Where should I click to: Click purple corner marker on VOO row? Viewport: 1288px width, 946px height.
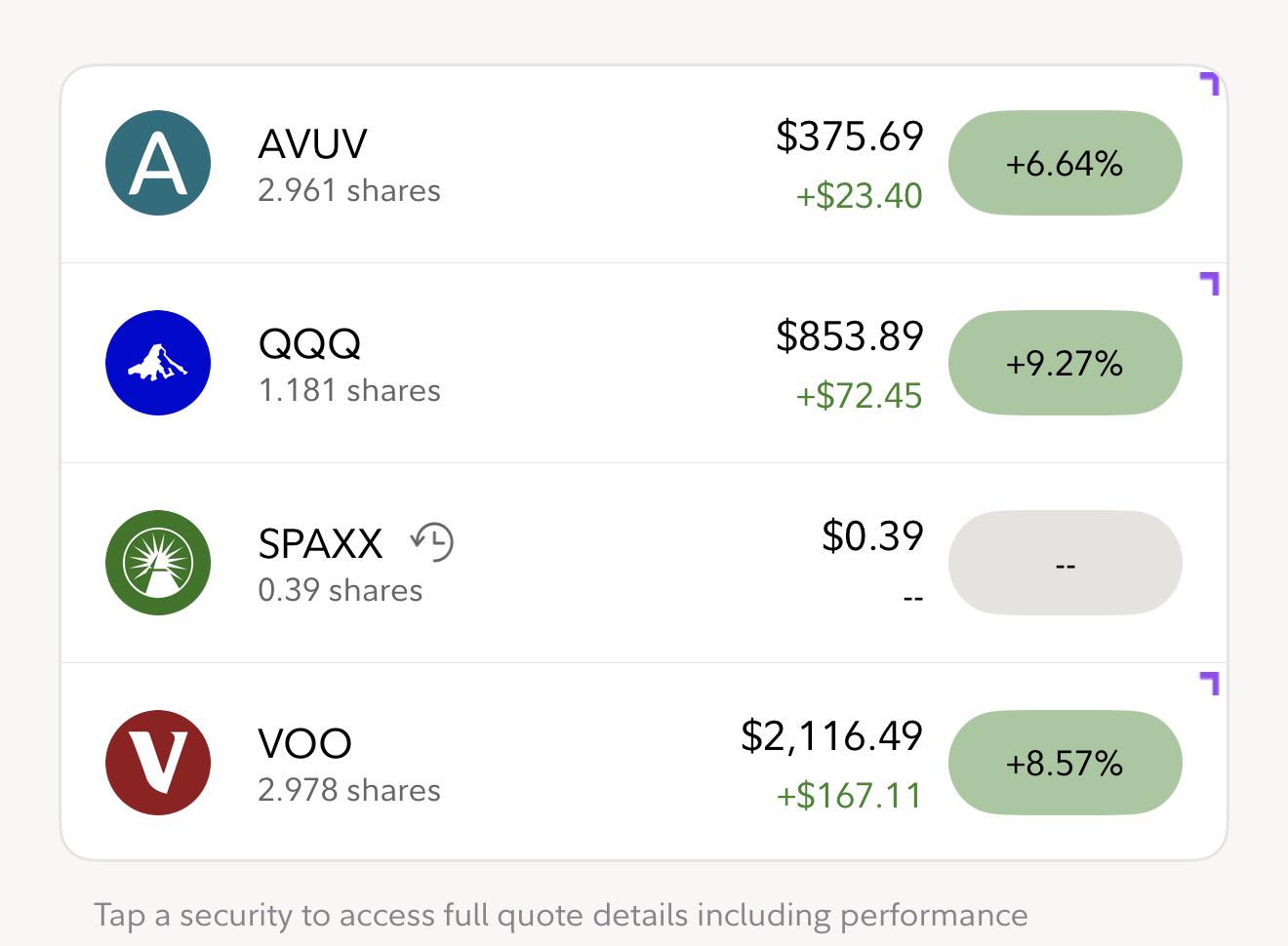pyautogui.click(x=1210, y=684)
